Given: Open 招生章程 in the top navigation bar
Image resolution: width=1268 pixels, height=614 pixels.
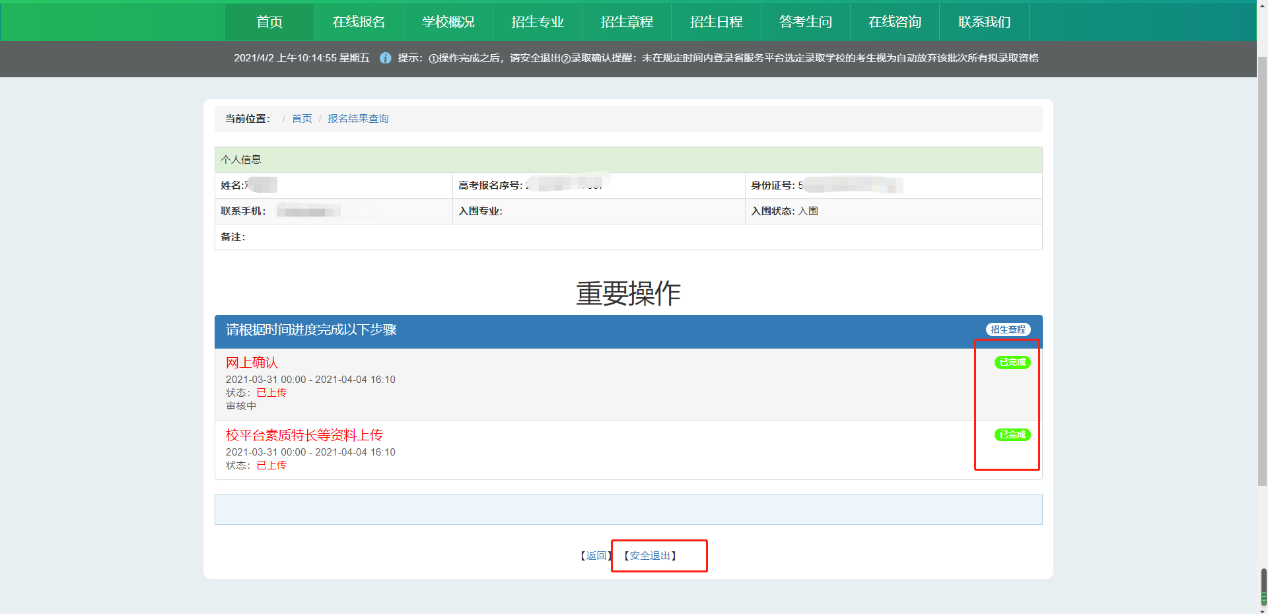Looking at the screenshot, I should 627,22.
